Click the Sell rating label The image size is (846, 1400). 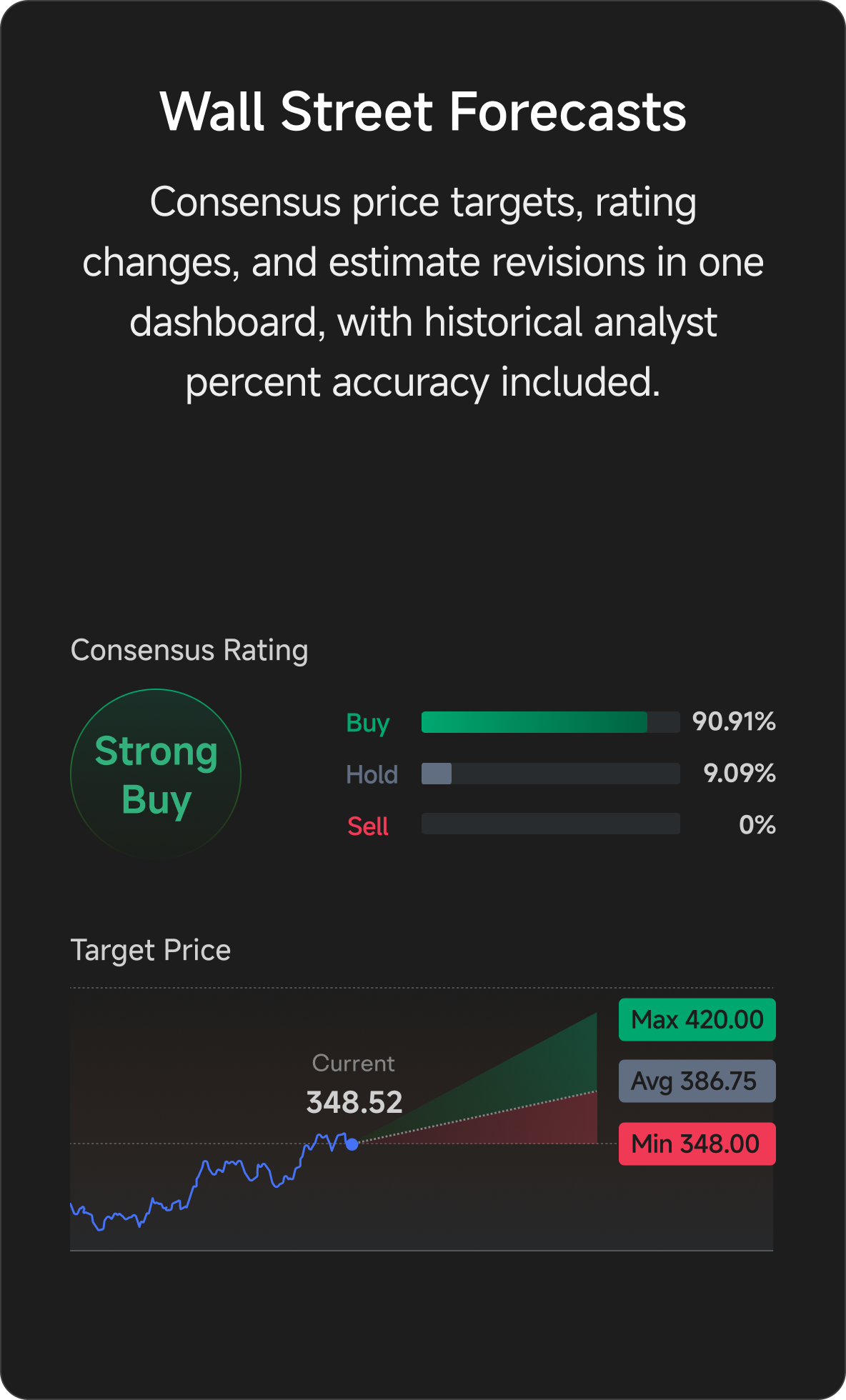pyautogui.click(x=368, y=826)
